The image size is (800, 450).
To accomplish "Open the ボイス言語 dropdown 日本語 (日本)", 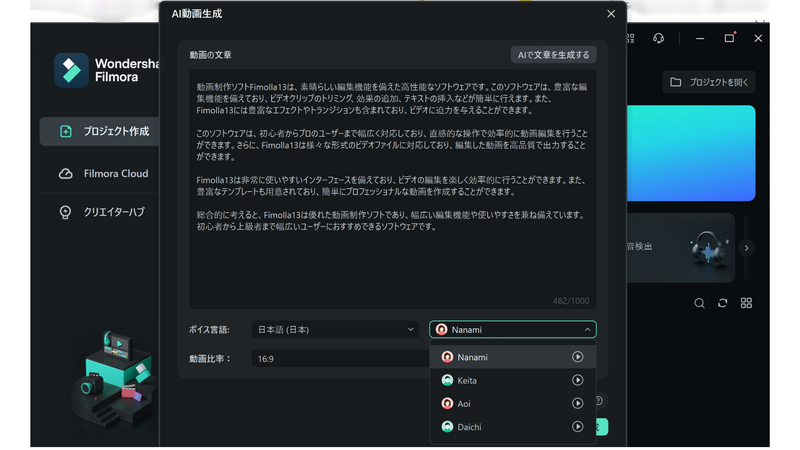I will pos(335,330).
